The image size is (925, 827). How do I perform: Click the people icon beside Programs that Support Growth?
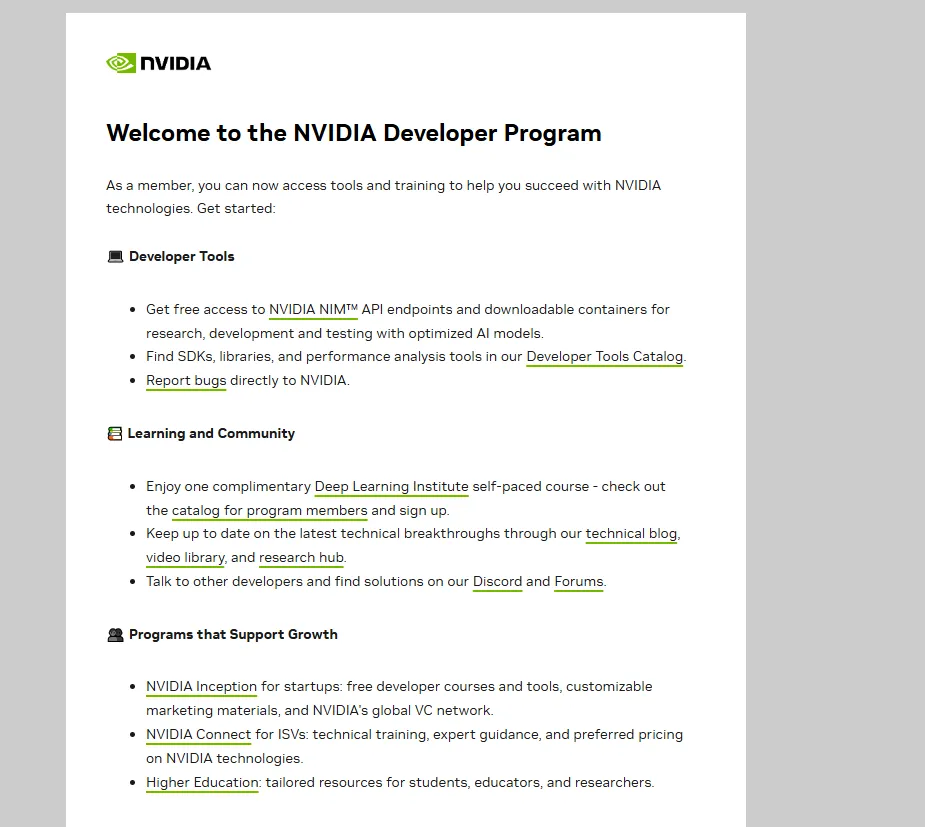click(x=115, y=635)
